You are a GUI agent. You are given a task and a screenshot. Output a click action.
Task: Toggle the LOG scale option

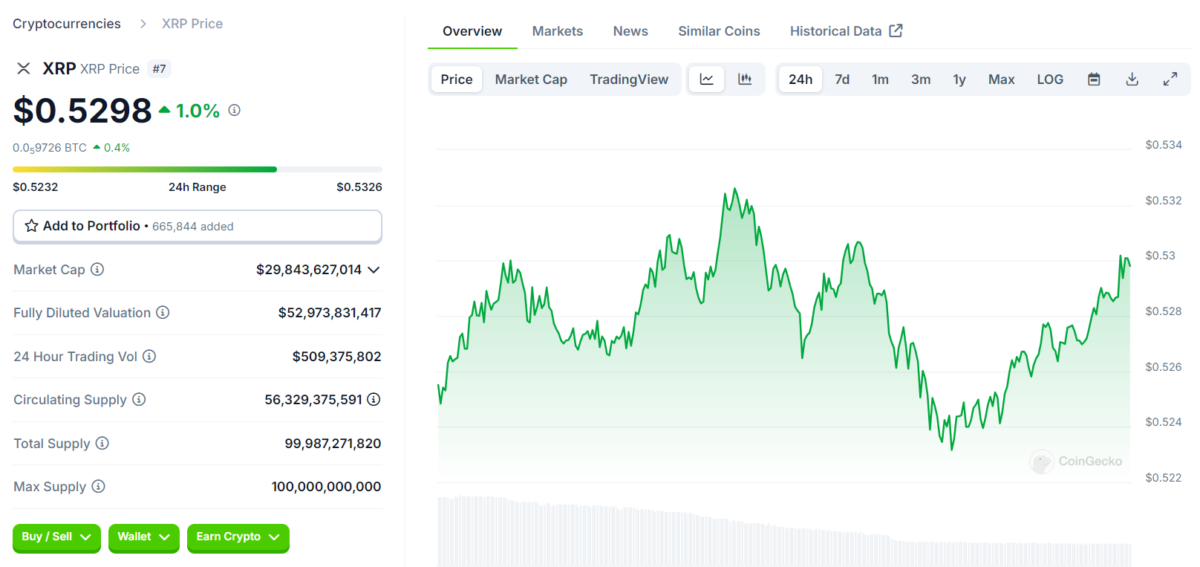pos(1050,79)
